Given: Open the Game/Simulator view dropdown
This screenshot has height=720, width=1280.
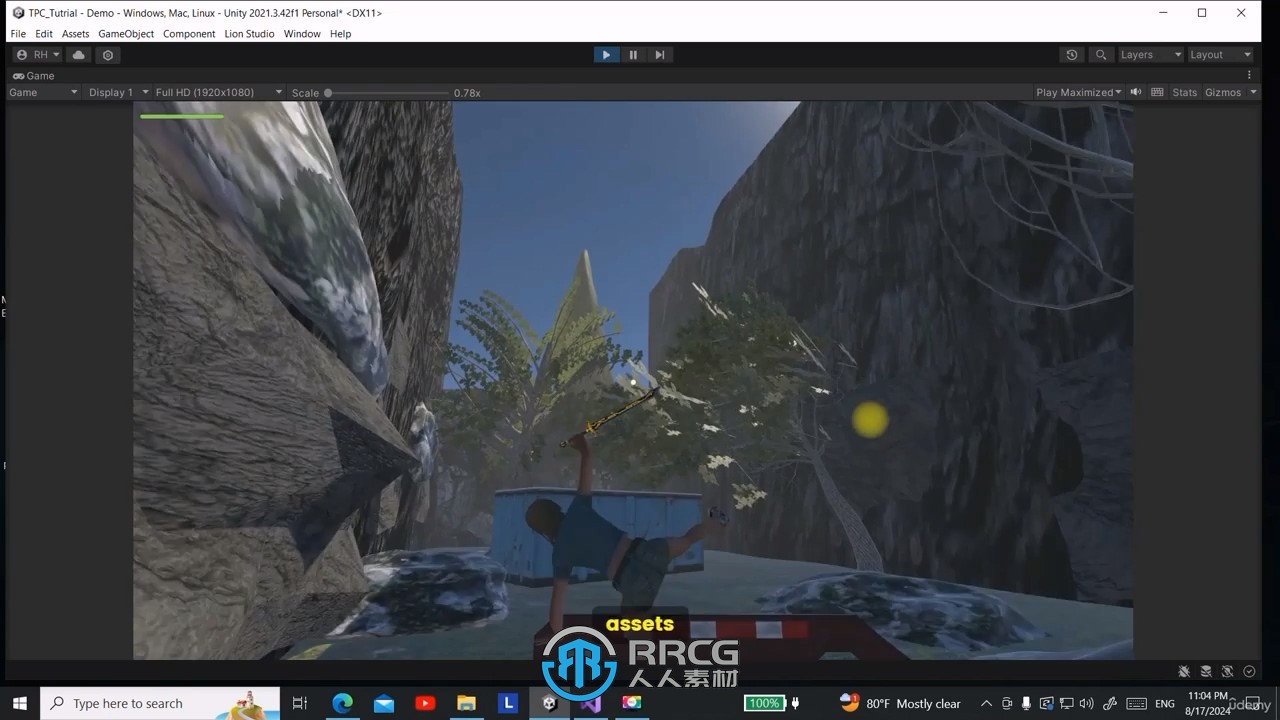Looking at the screenshot, I should [43, 92].
